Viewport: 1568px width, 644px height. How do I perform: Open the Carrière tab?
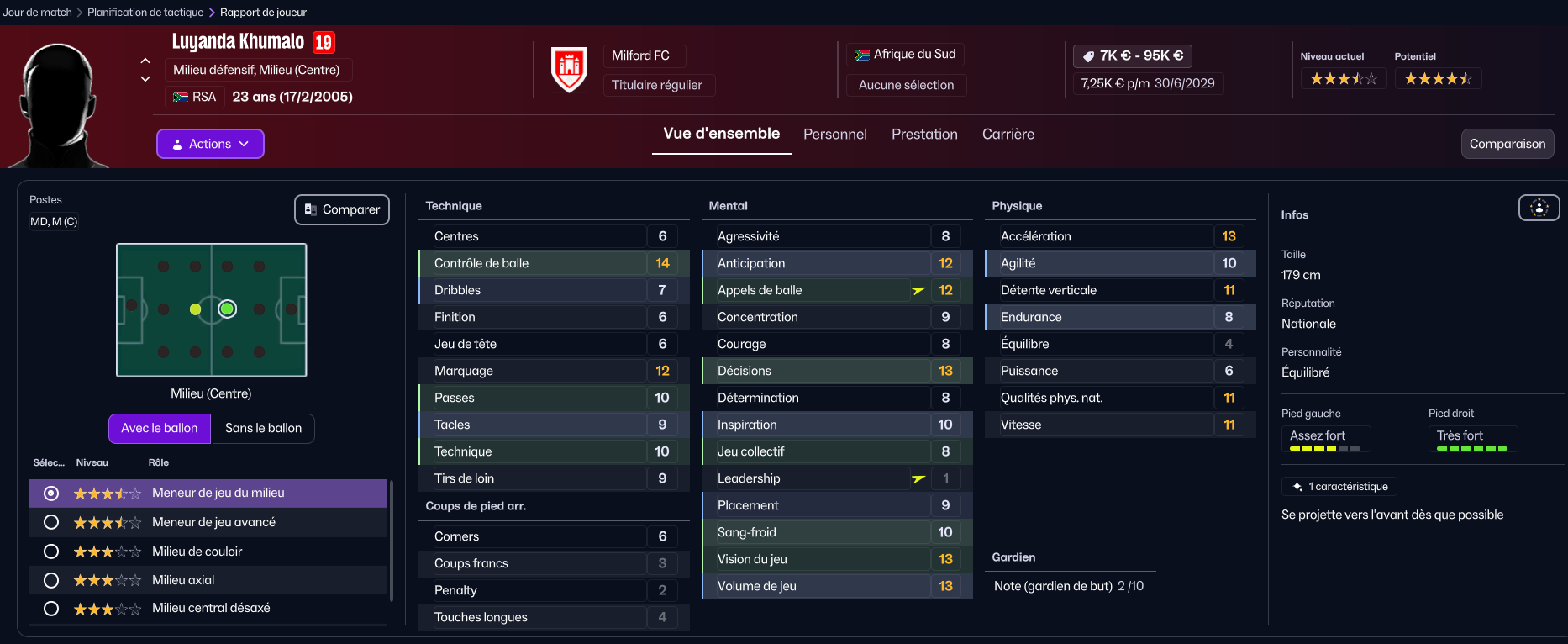tap(1008, 135)
